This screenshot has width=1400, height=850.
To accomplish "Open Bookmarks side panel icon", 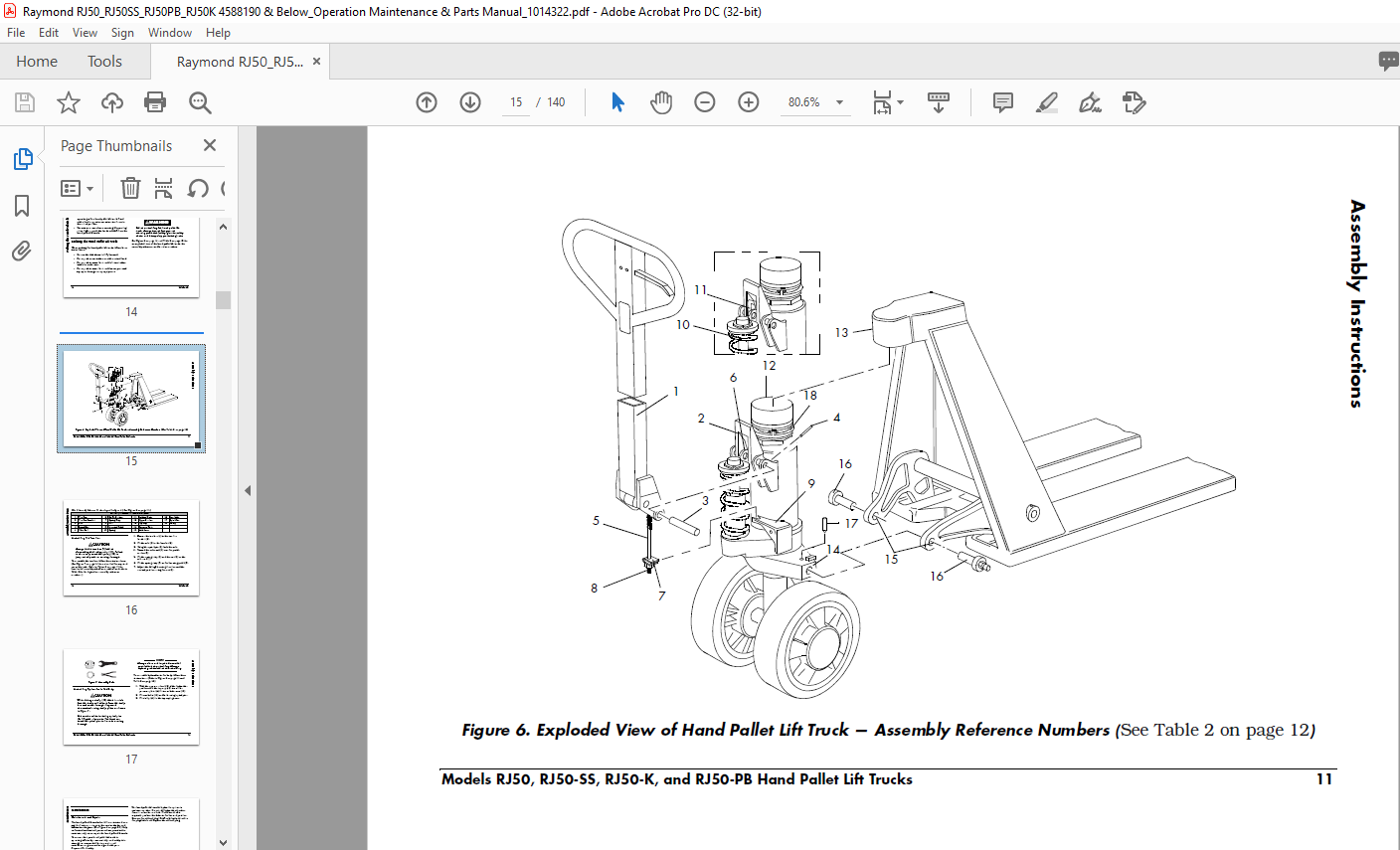I will pyautogui.click(x=22, y=206).
